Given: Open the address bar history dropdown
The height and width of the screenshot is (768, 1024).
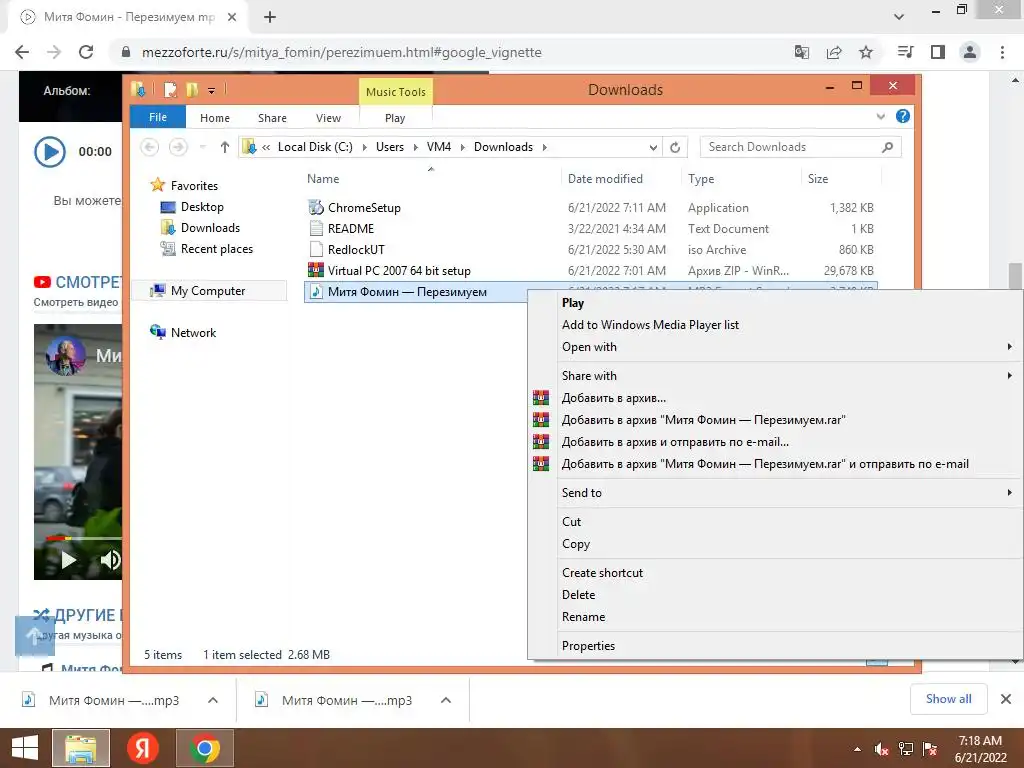Looking at the screenshot, I should coord(653,148).
